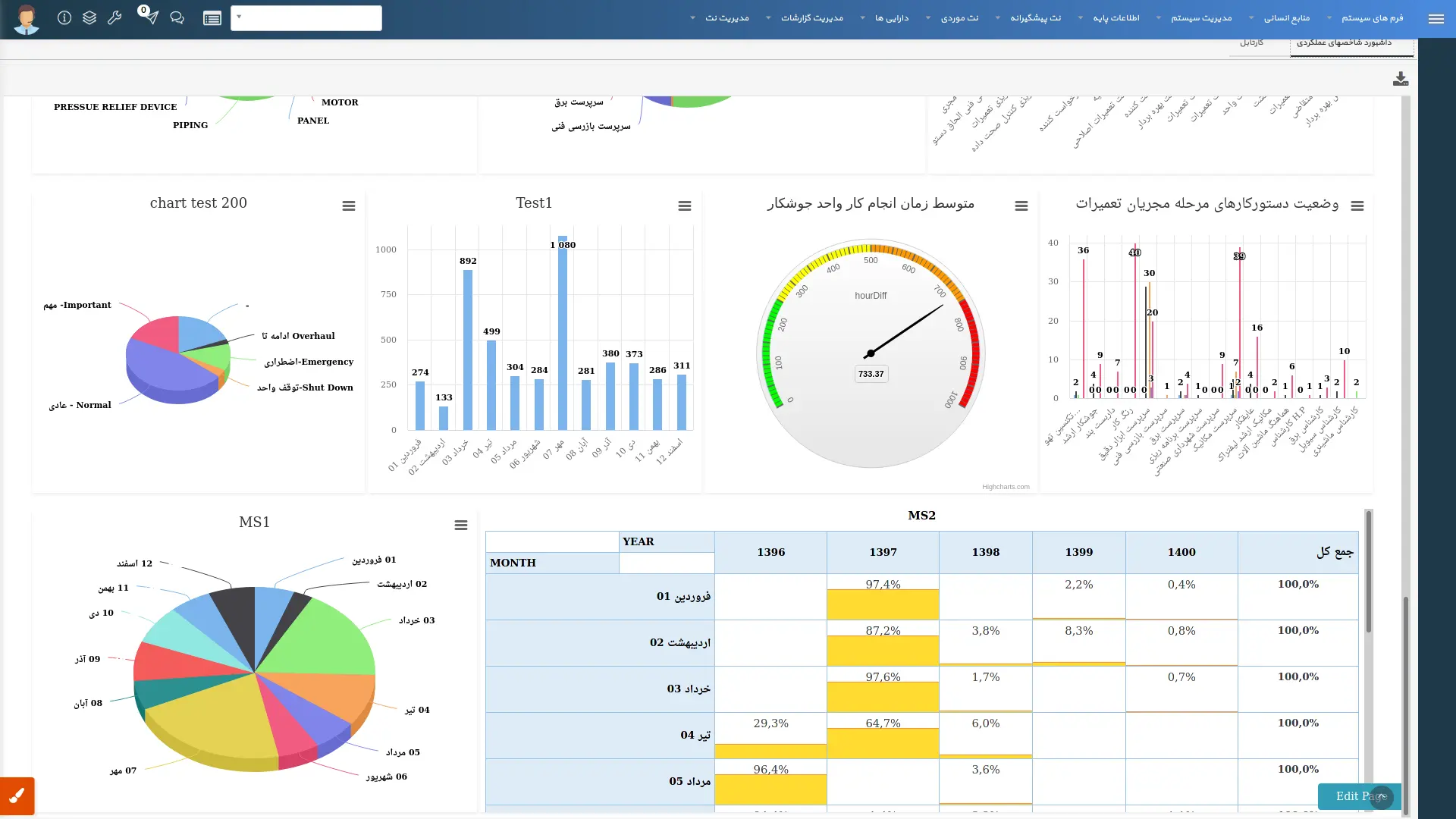
Task: Expand the header search combo box
Action: 306,18
